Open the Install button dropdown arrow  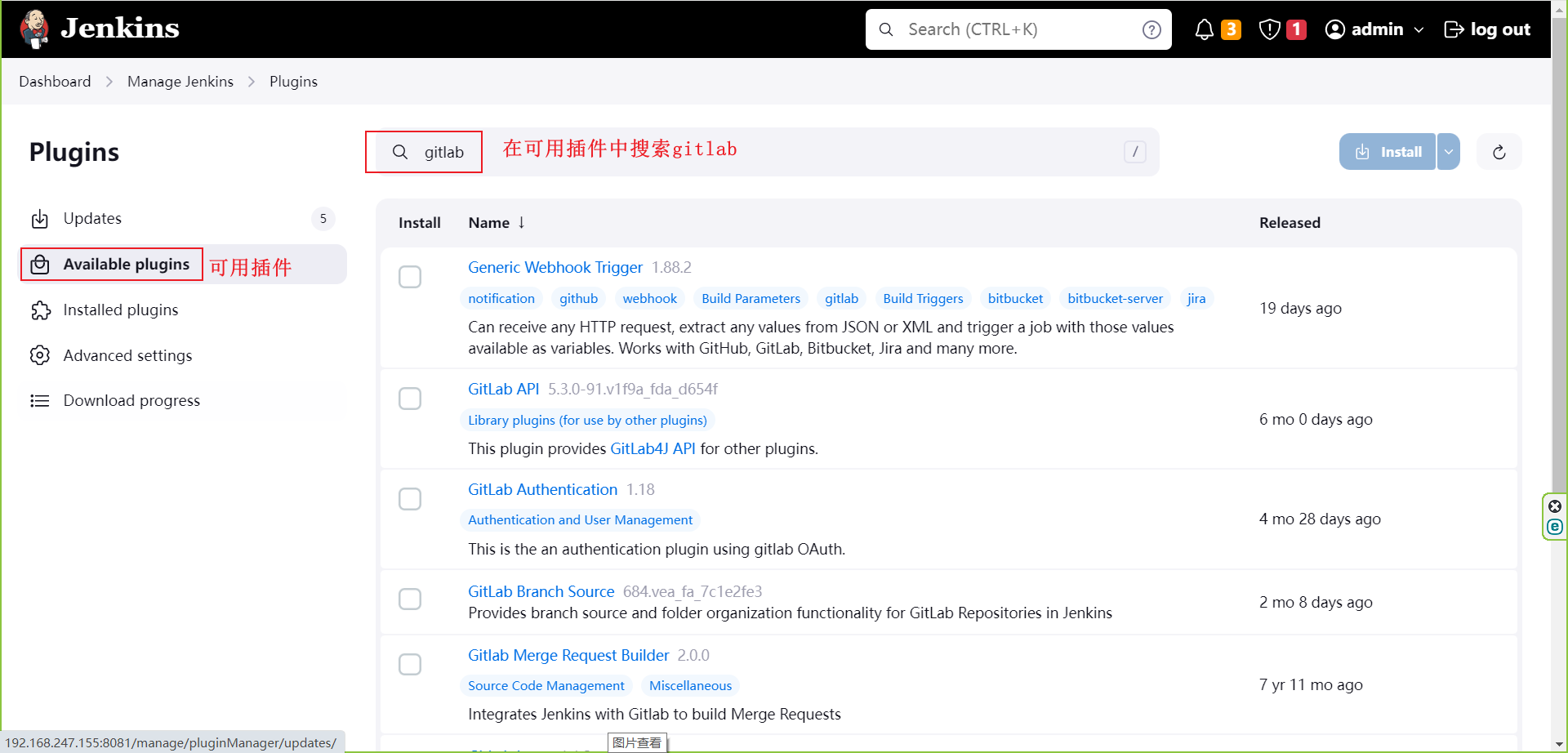1449,152
